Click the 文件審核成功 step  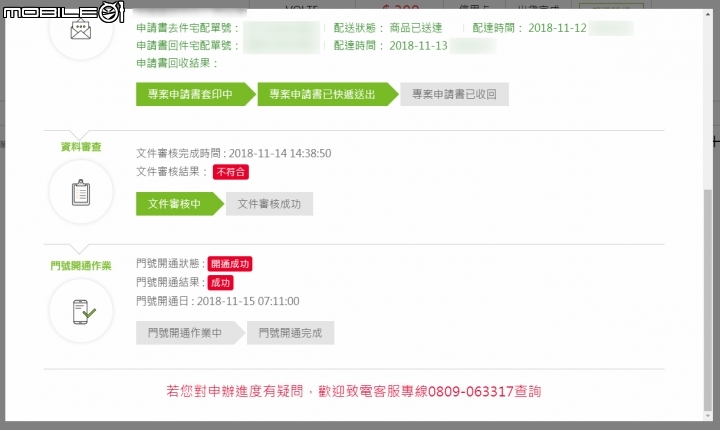point(269,204)
